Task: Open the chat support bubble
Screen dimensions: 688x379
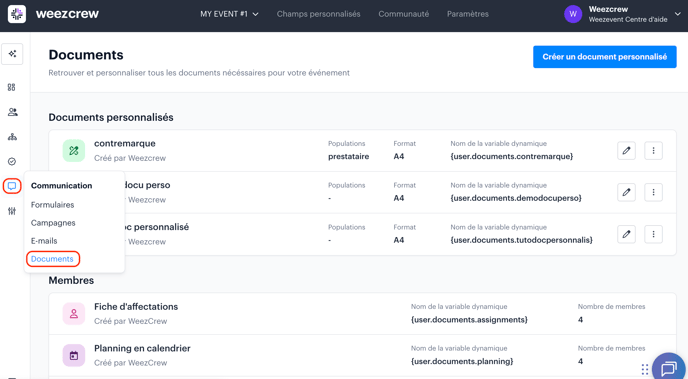Action: point(669,368)
